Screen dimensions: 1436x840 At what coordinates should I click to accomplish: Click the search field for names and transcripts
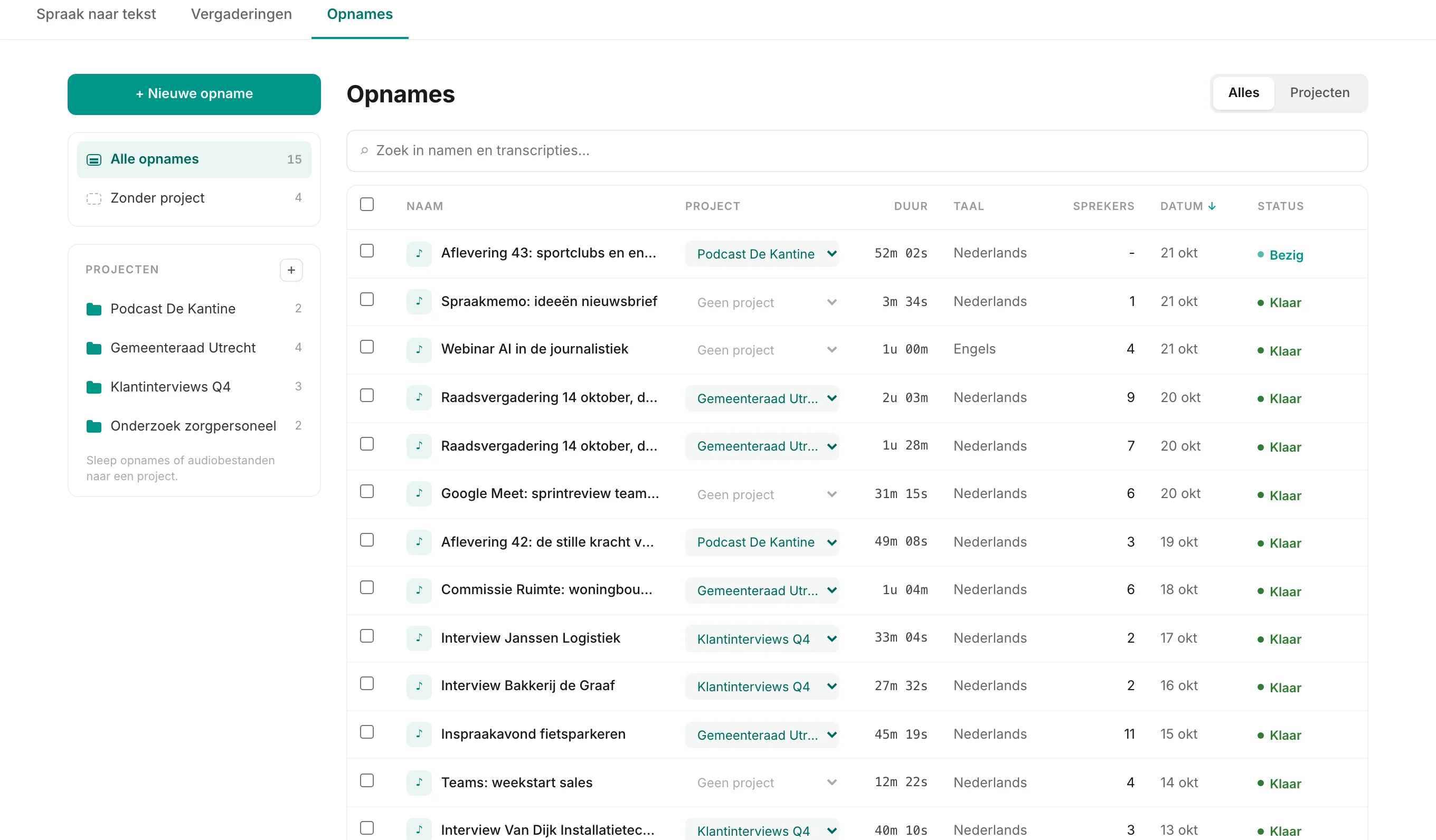pyautogui.click(x=857, y=151)
